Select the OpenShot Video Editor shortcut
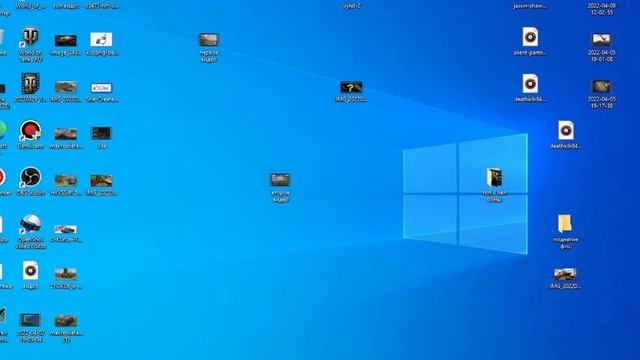640x360 pixels. tap(30, 231)
